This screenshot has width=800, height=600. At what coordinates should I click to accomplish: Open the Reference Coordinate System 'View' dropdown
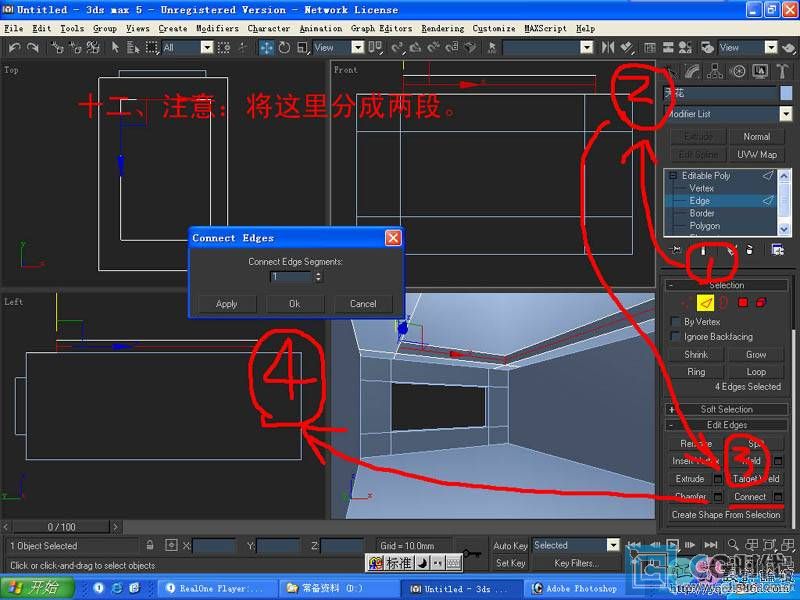pyautogui.click(x=358, y=47)
